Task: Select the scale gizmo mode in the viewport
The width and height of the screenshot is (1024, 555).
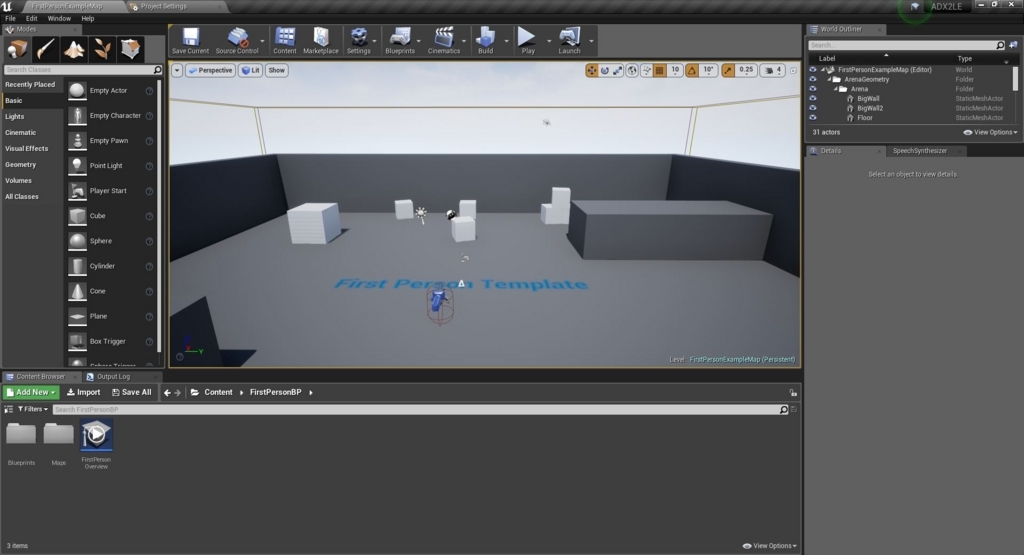Action: 618,71
